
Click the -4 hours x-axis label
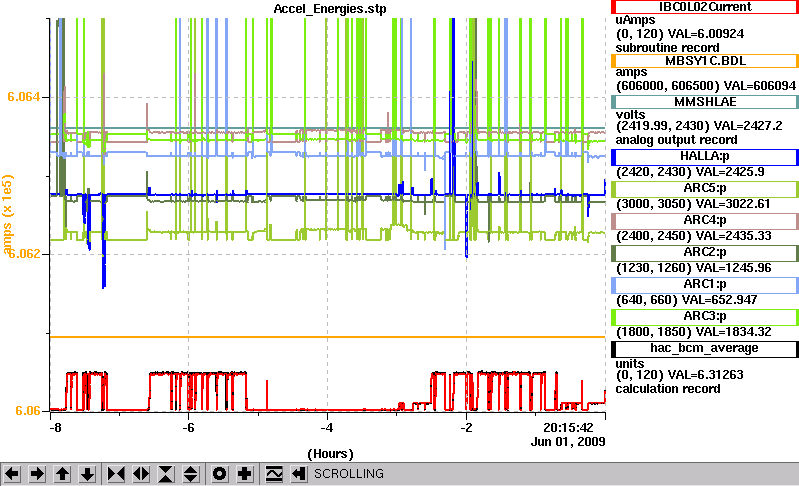327,428
